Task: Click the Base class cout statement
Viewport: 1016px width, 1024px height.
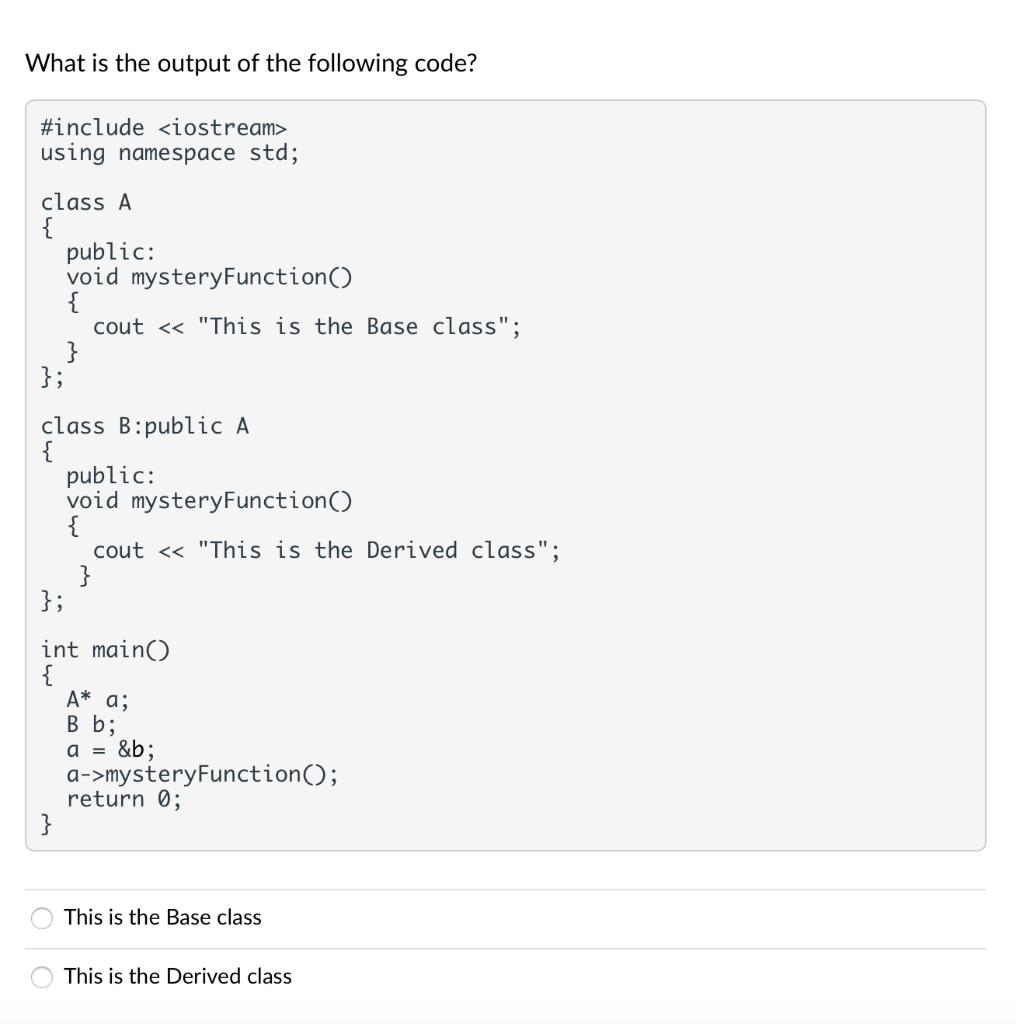Action: [306, 326]
